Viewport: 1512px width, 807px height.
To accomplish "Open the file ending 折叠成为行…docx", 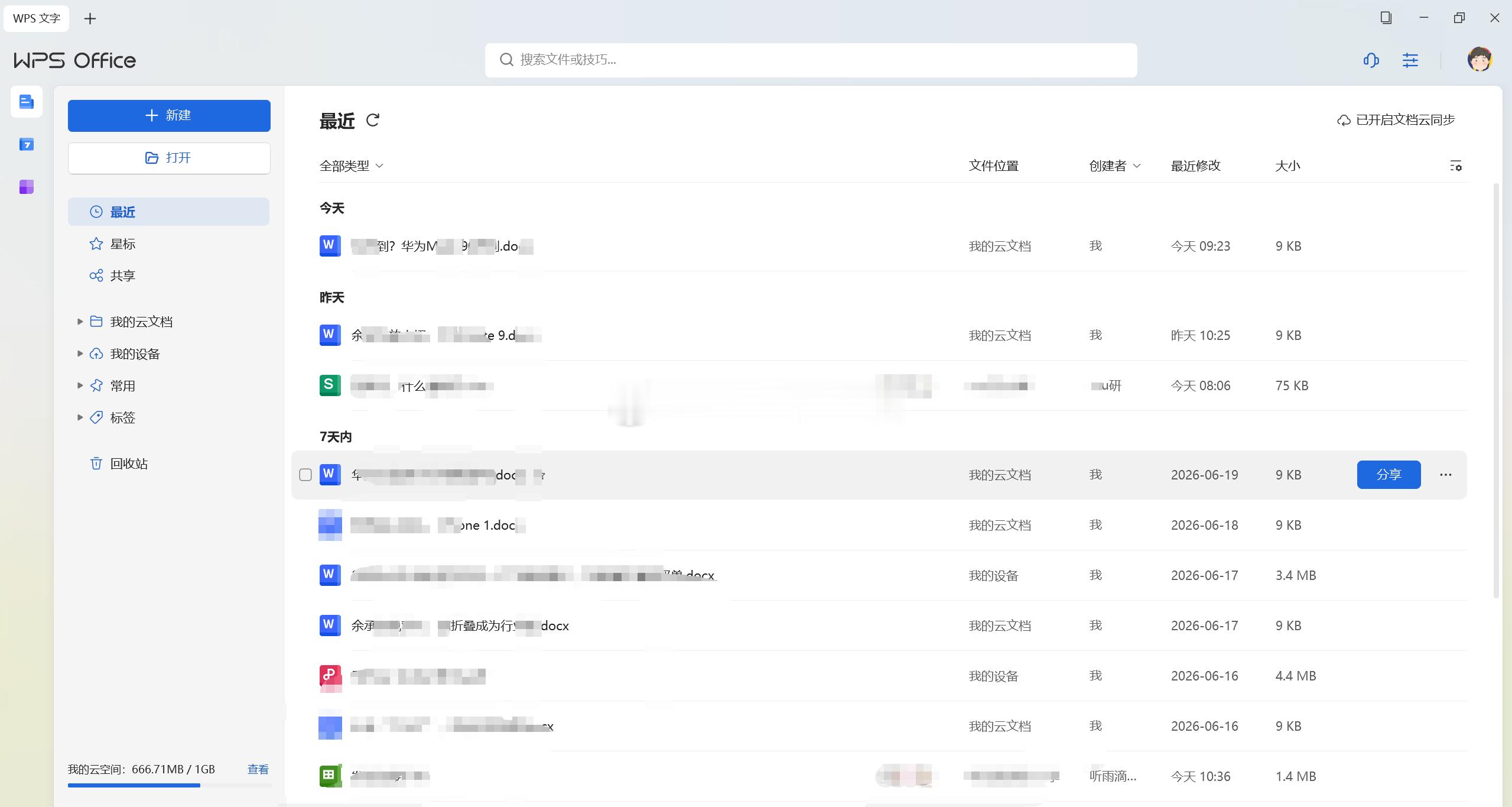I will click(460, 625).
